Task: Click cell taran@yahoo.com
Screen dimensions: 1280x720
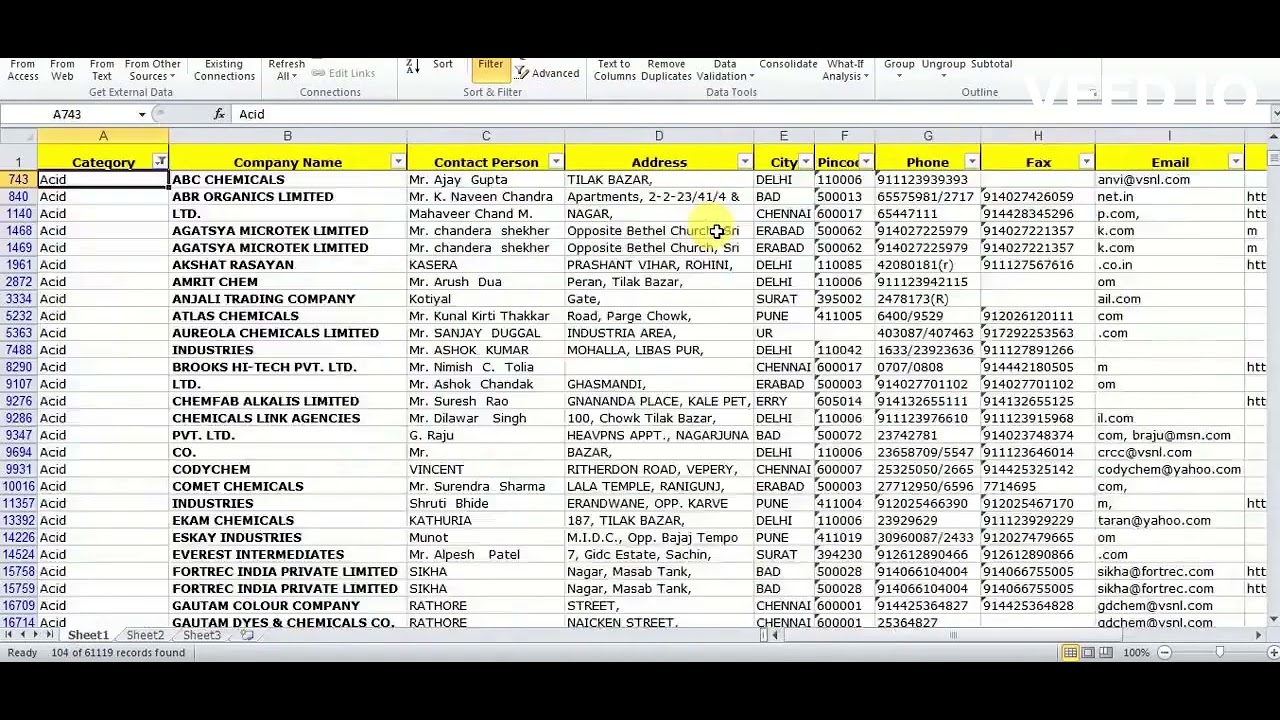Action: coord(1169,520)
